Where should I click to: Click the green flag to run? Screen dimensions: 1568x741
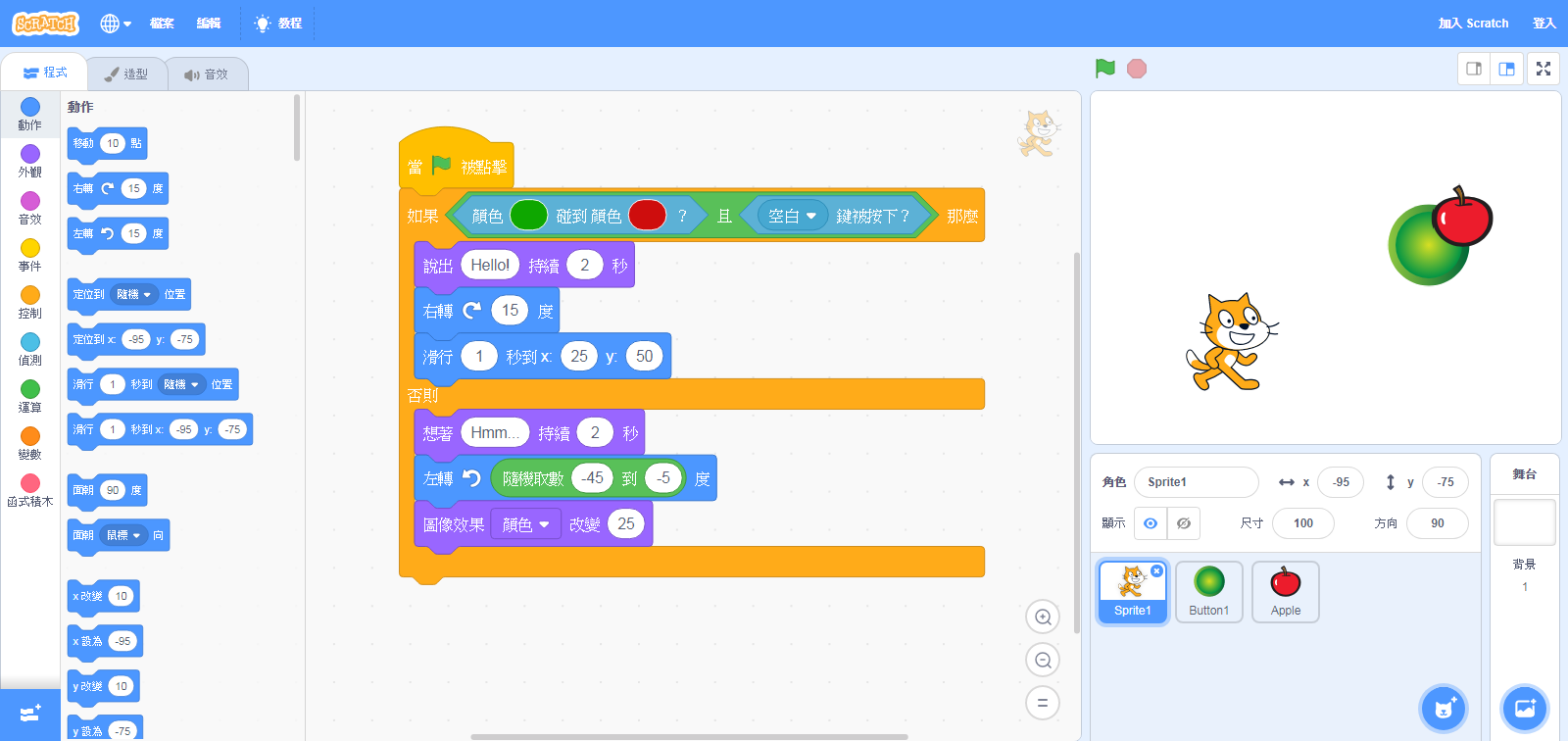tap(1105, 69)
